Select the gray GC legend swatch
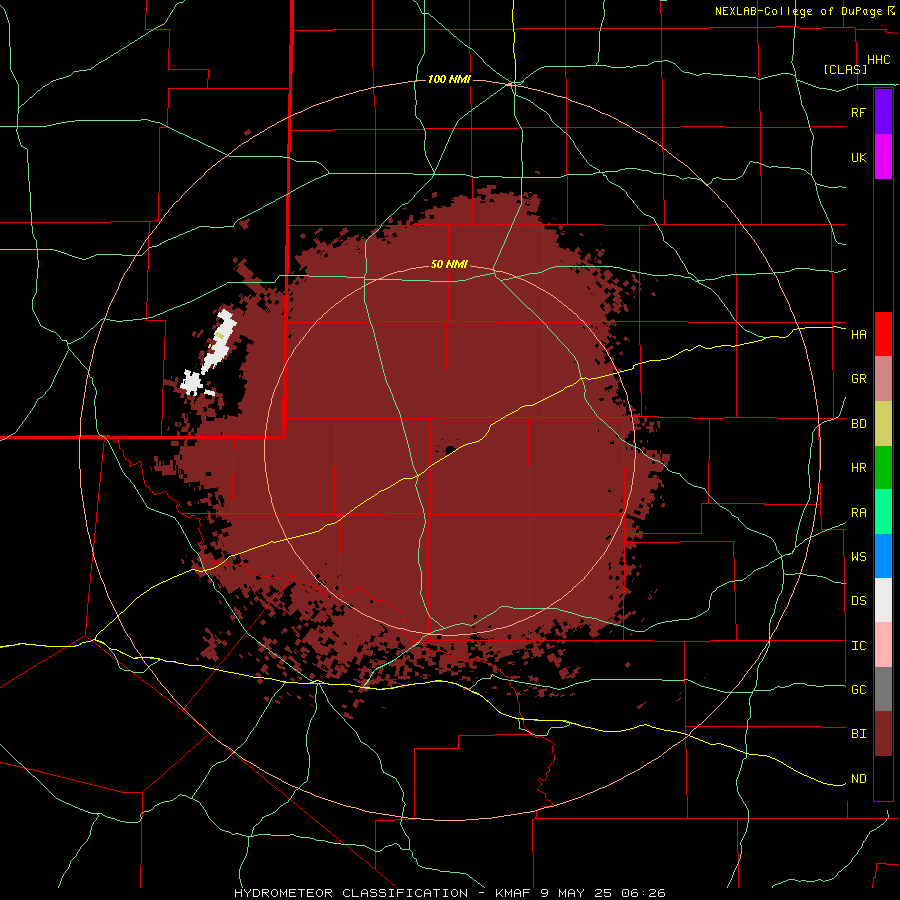 point(883,689)
